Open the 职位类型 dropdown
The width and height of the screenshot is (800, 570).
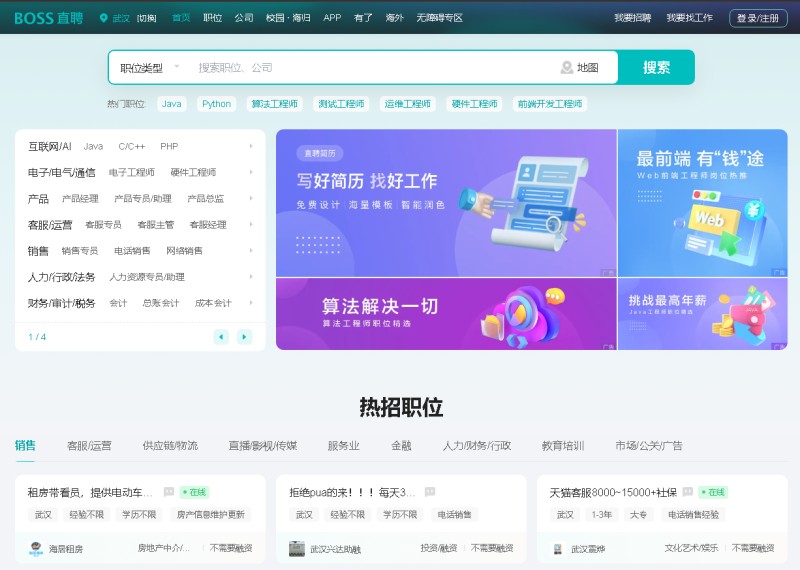149,67
